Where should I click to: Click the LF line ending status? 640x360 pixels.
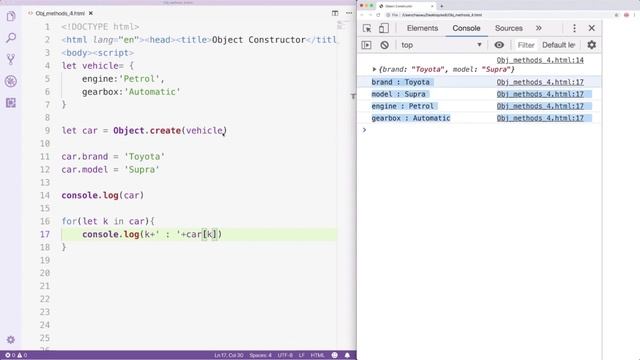click(x=301, y=355)
